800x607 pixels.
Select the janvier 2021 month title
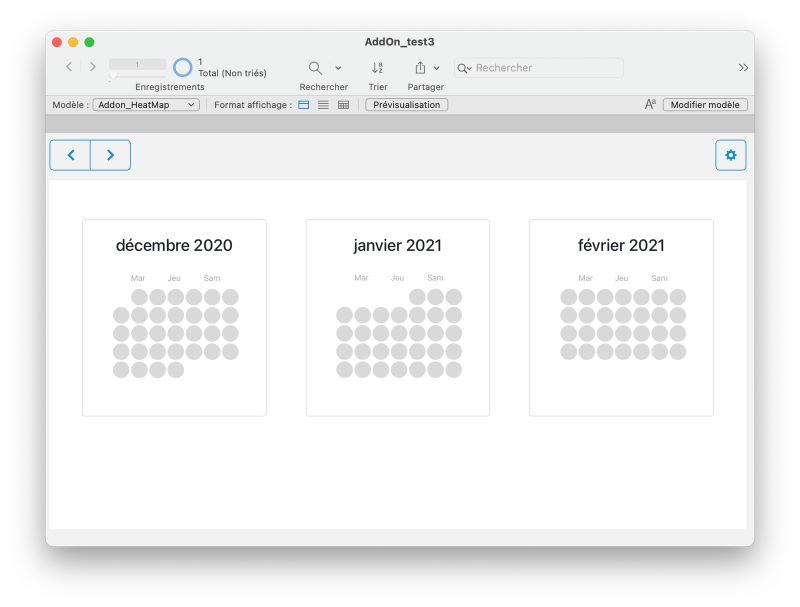[397, 245]
